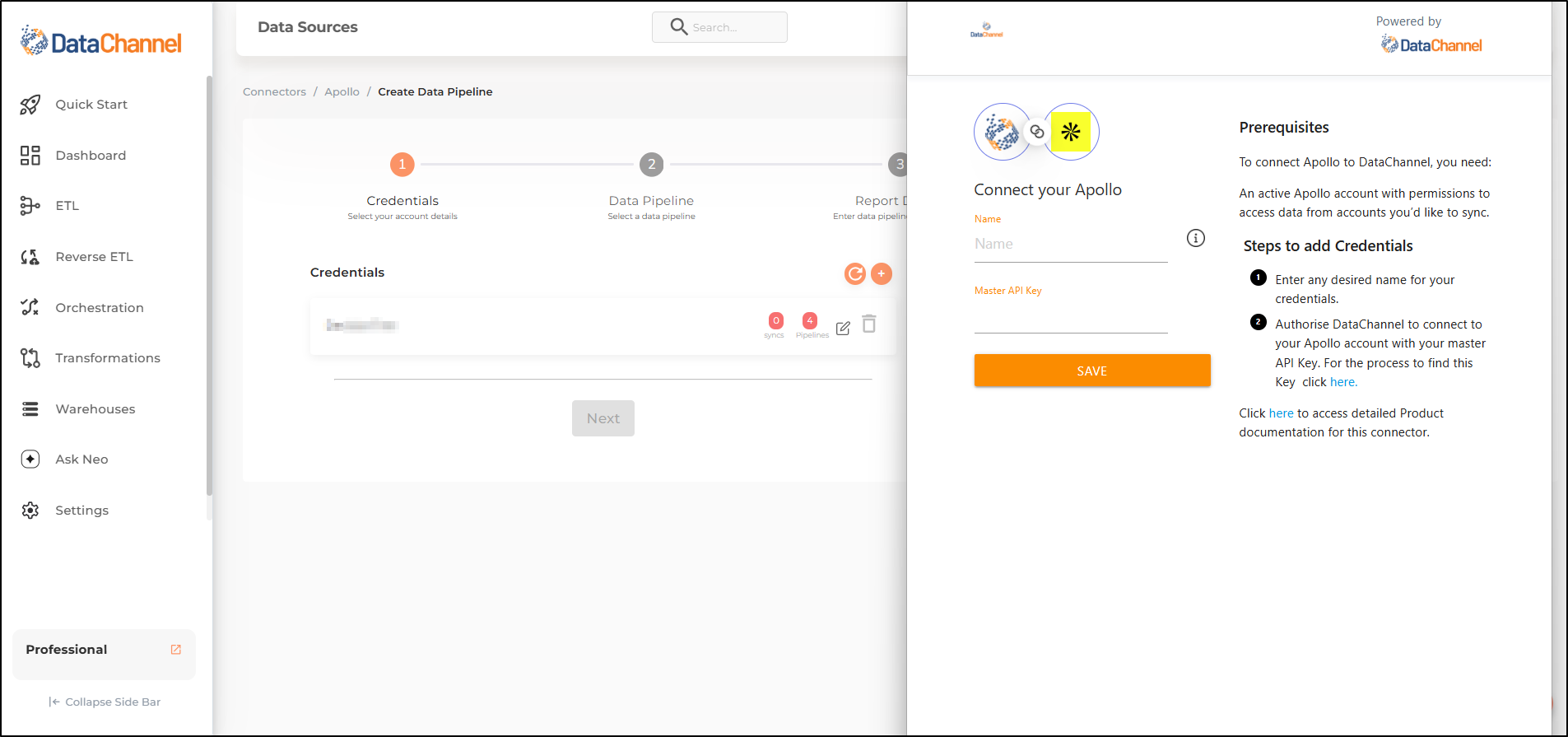1568x737 pixels.
Task: Click the Steps to add Credentials heading
Action: click(1328, 246)
